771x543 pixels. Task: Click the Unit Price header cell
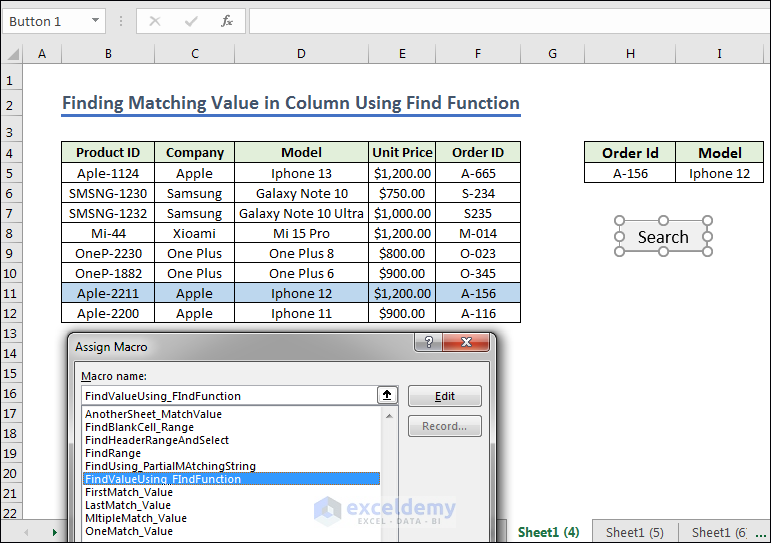(402, 152)
